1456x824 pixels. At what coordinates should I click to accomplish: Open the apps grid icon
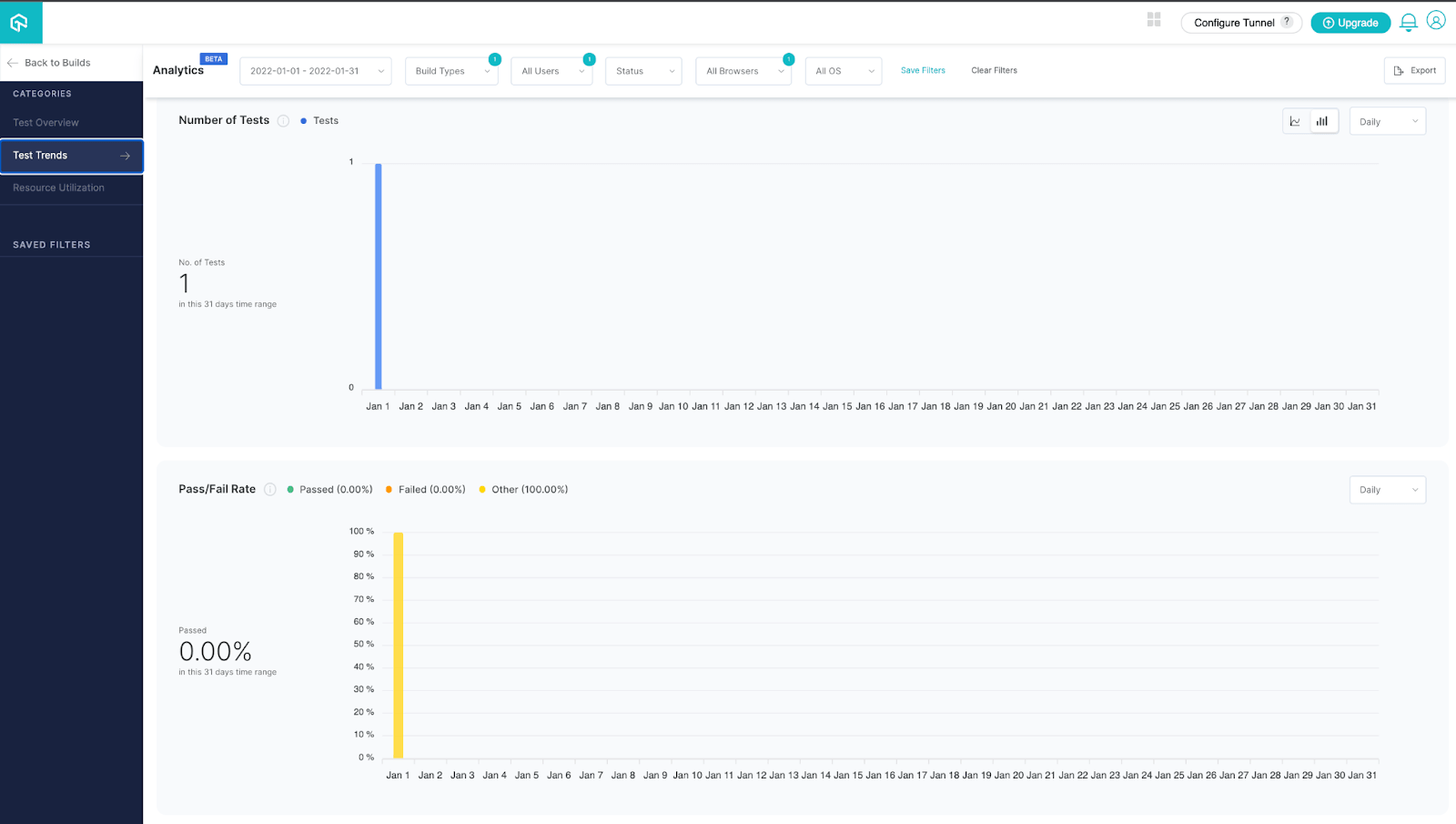click(x=1154, y=20)
